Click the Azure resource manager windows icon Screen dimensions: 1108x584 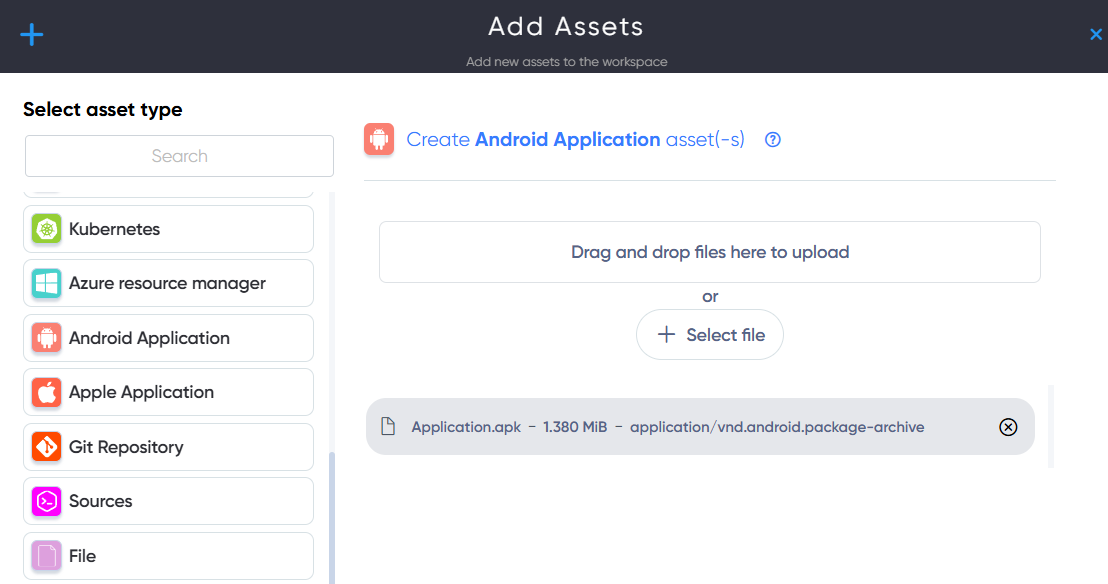pos(47,284)
